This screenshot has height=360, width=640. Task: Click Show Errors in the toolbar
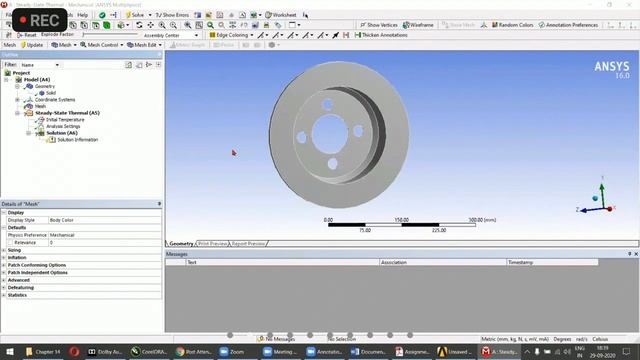pyautogui.click(x=172, y=15)
